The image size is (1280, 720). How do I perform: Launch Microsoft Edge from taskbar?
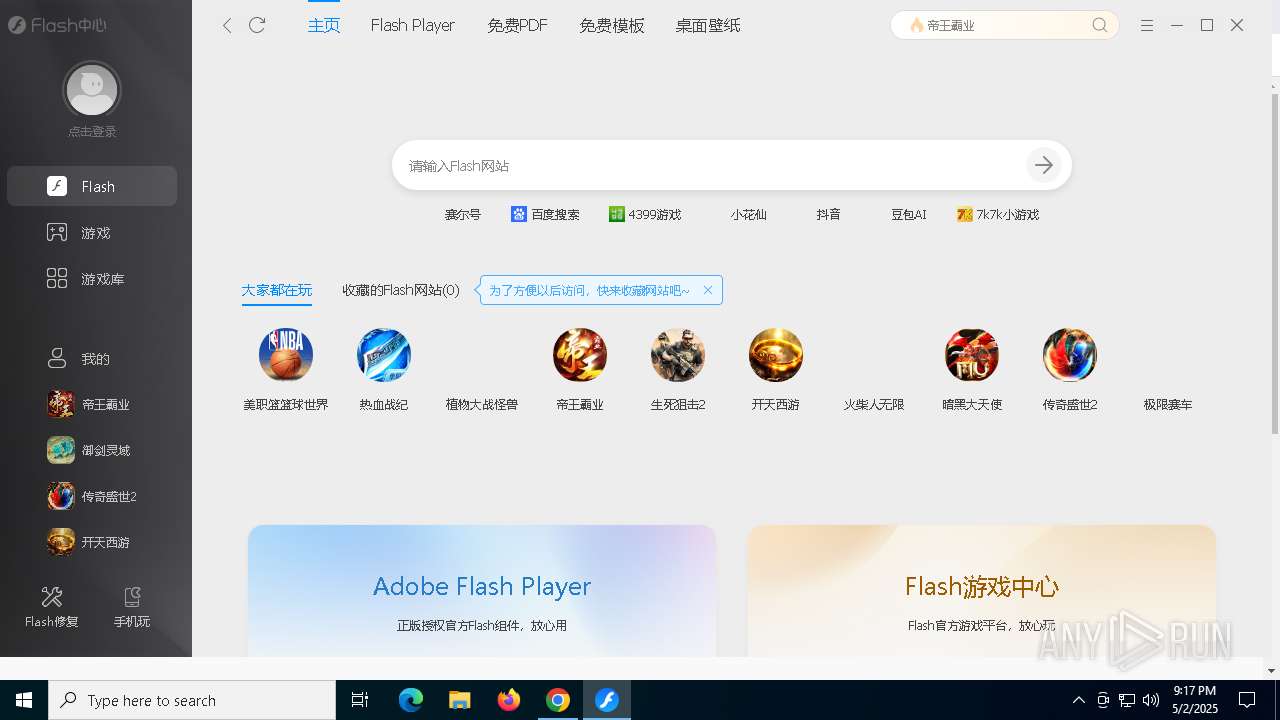tap(411, 700)
